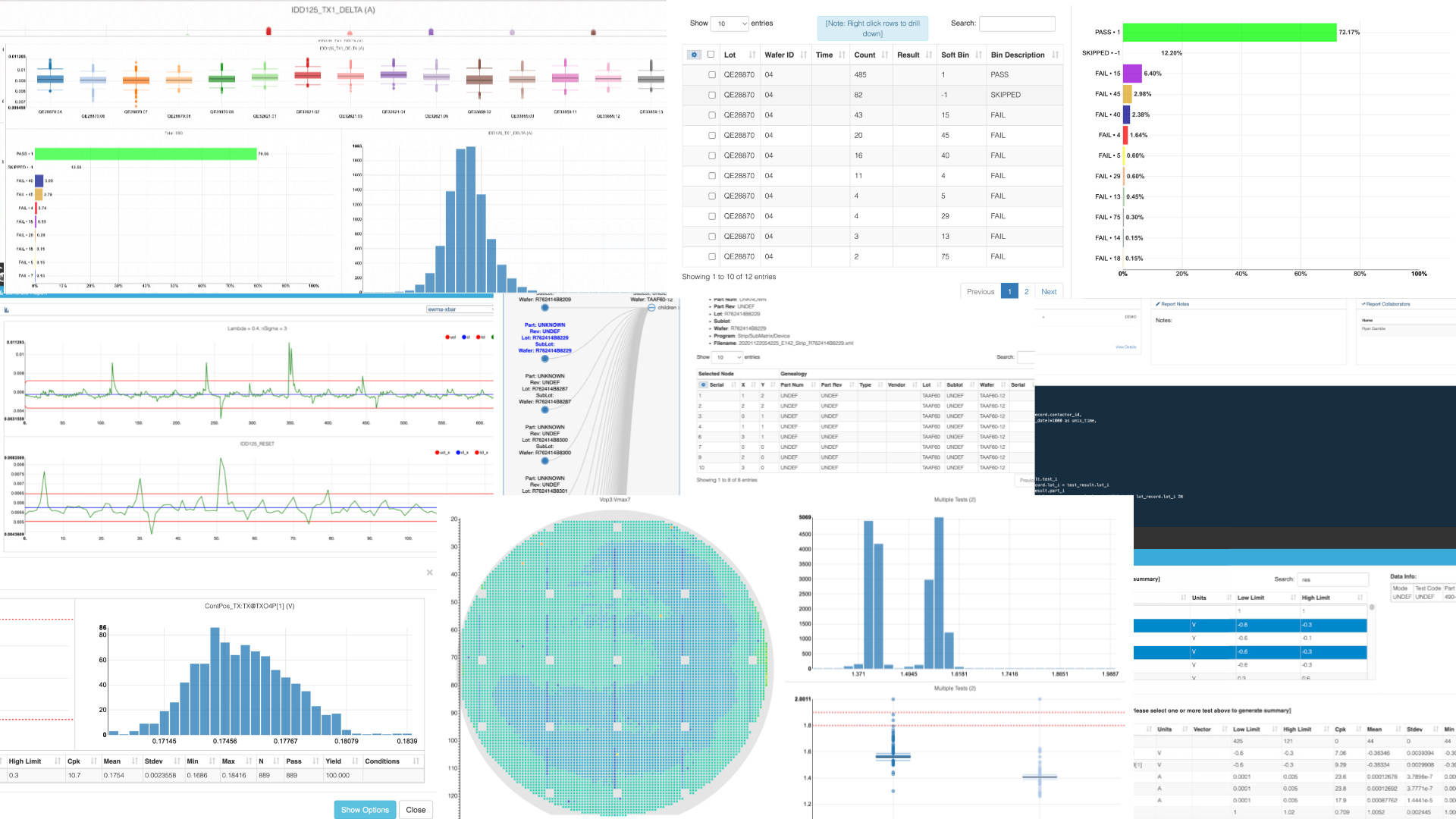Sort the genealogy table by Part Num
This screenshot has width=1456, height=819.
click(798, 384)
